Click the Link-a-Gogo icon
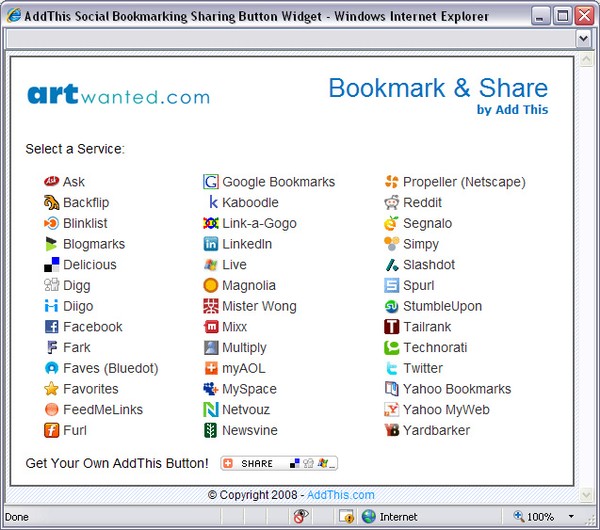Screen dimensions: 600x530 pyautogui.click(x=210, y=223)
